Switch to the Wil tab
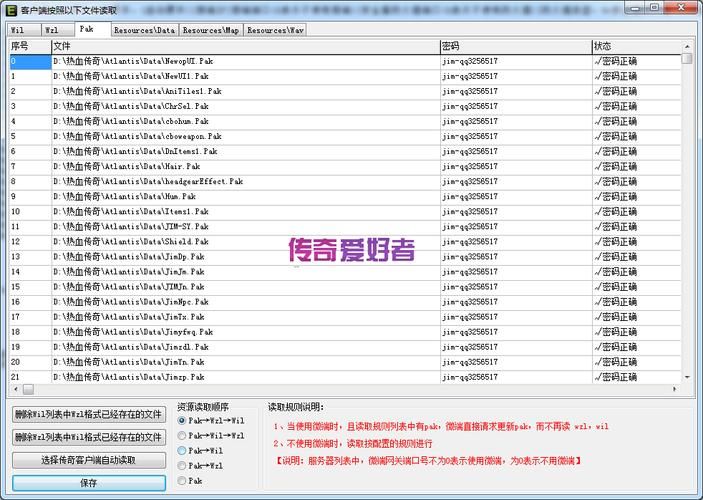This screenshot has width=703, height=500. (24, 30)
